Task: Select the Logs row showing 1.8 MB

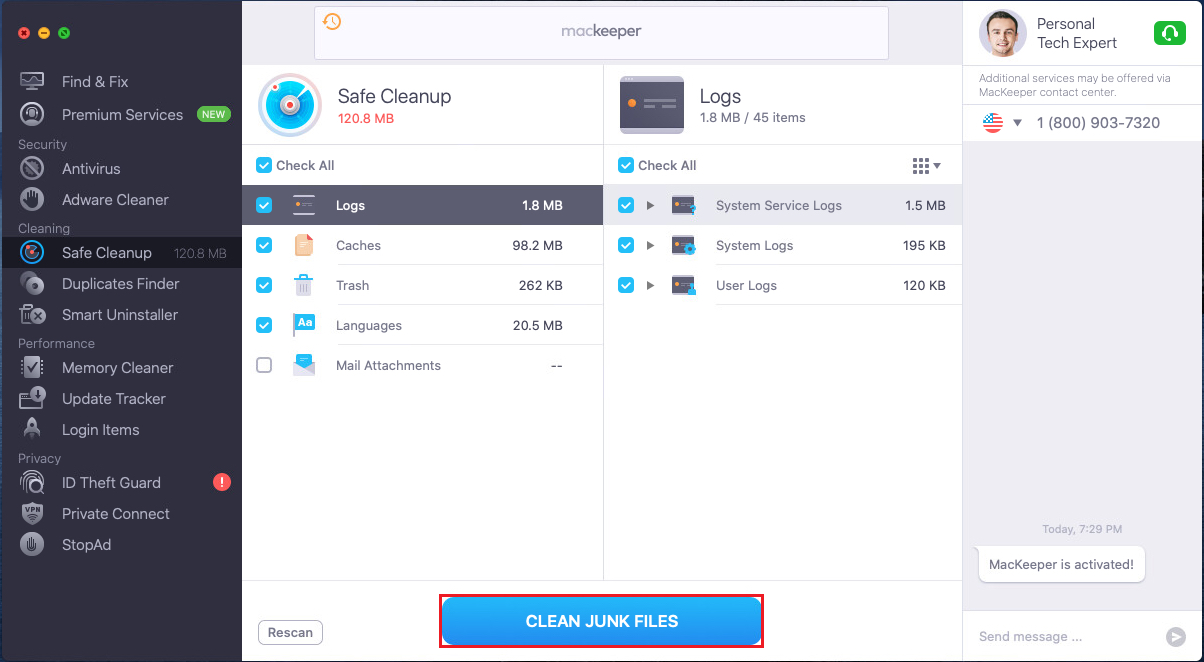Action: (x=422, y=205)
